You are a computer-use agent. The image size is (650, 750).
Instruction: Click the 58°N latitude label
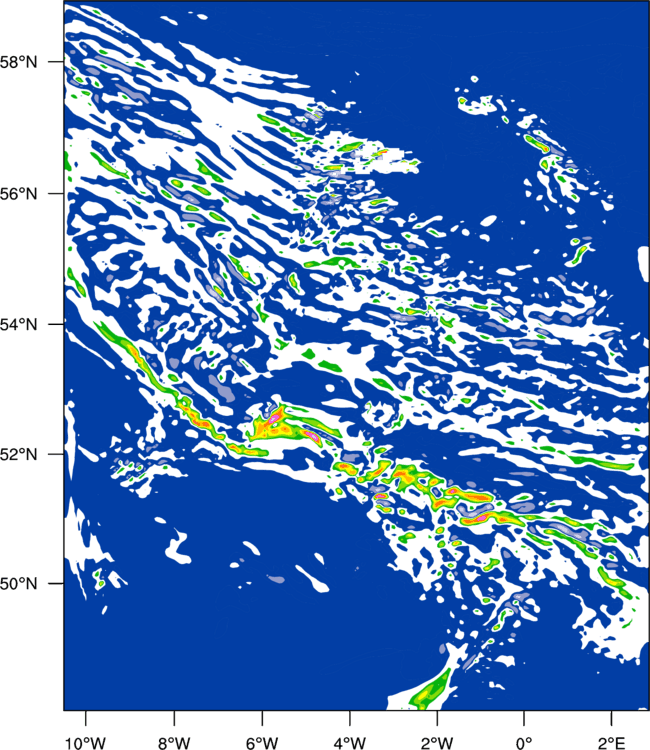[18, 62]
